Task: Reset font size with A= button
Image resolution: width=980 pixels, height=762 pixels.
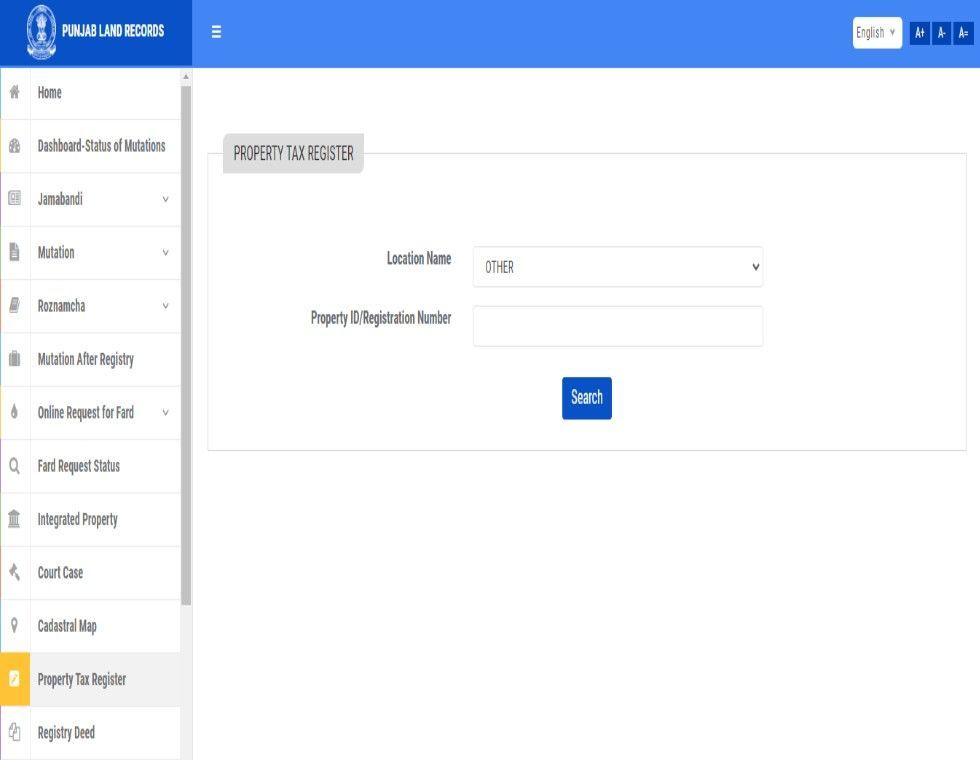Action: (963, 33)
